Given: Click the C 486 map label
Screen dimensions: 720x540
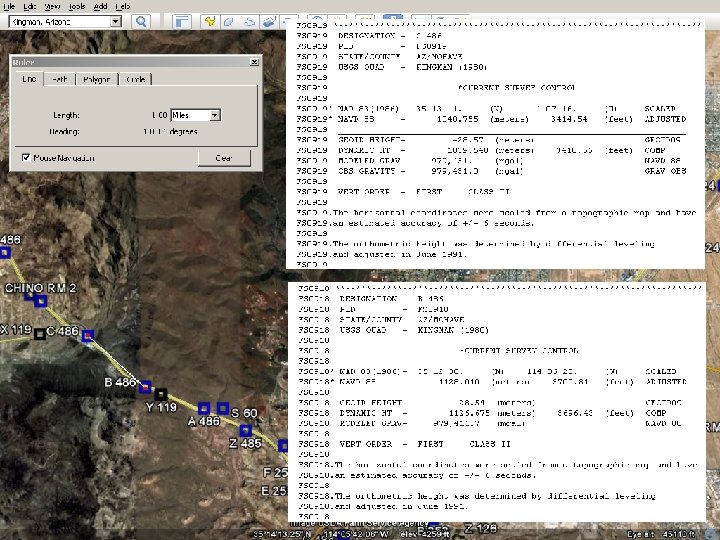Looking at the screenshot, I should point(62,331).
